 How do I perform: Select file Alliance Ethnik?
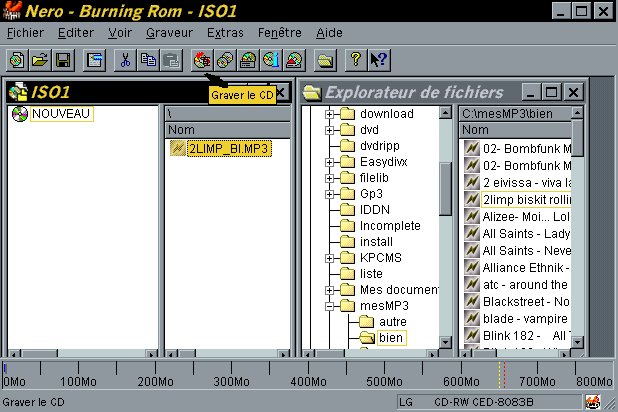point(526,268)
